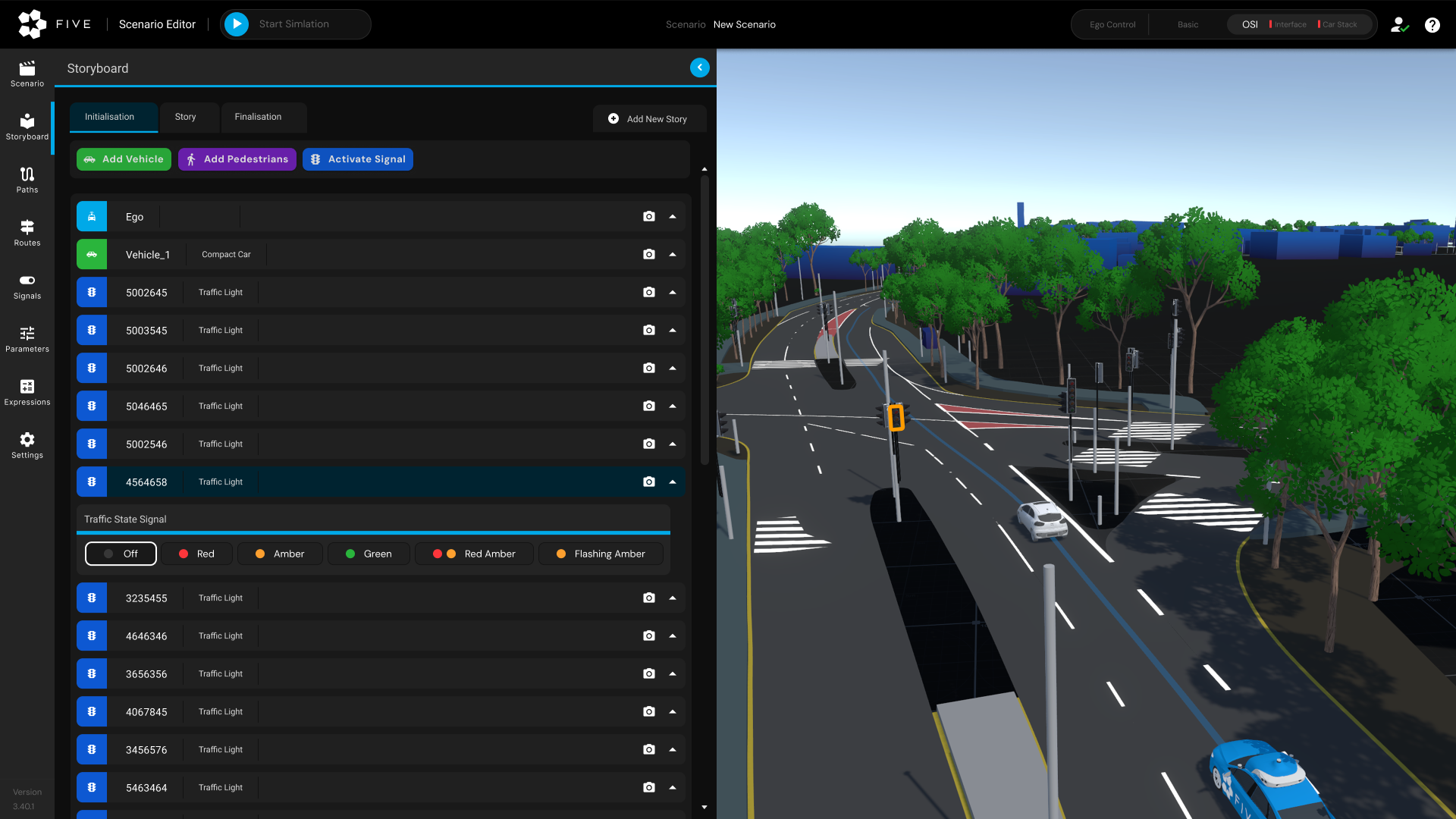
Task: Click traffic light icon of 3656356
Action: click(92, 673)
